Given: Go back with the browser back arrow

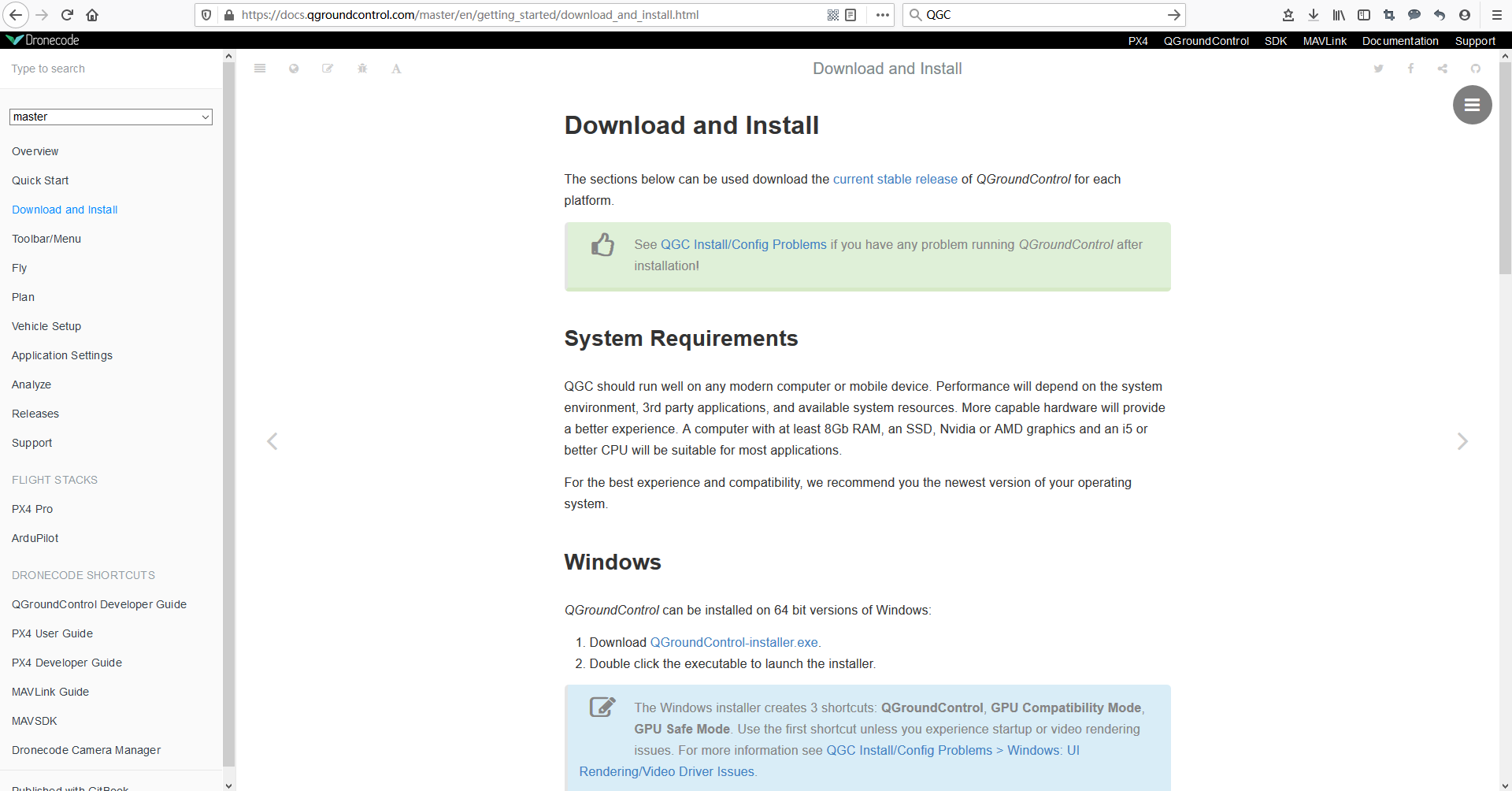Looking at the screenshot, I should (x=16, y=15).
